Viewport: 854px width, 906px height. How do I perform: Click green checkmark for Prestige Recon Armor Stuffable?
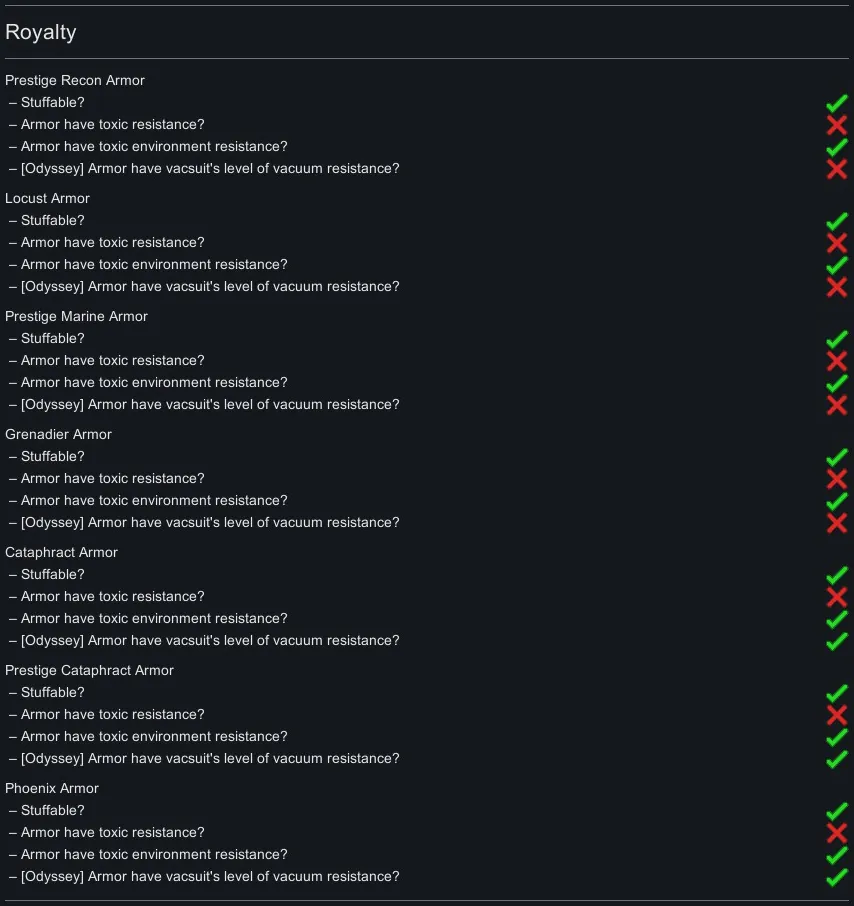[837, 103]
